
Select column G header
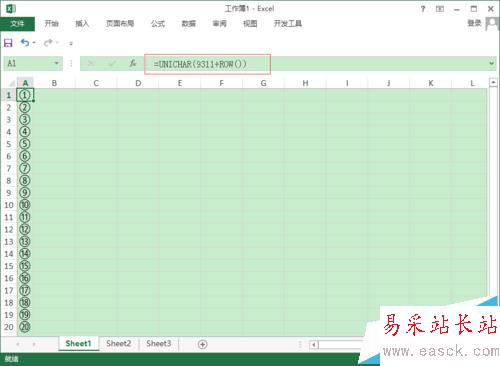pyautogui.click(x=263, y=83)
